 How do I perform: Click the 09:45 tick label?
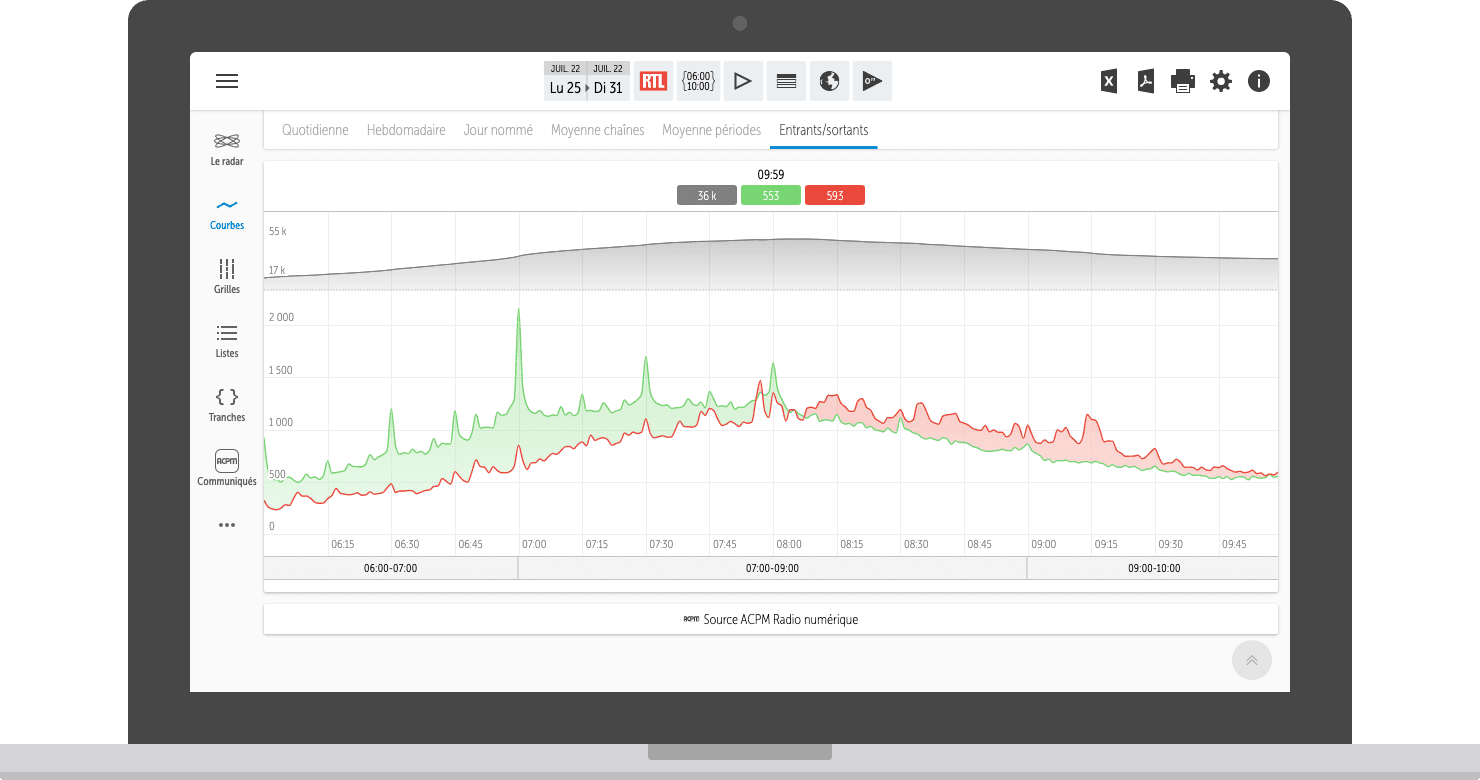tap(1234, 545)
